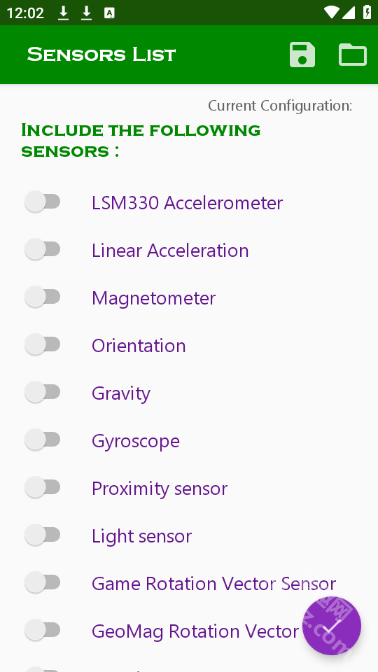The image size is (378, 672).
Task: Turn on the Gyroscope switch
Action: pyautogui.click(x=42, y=440)
